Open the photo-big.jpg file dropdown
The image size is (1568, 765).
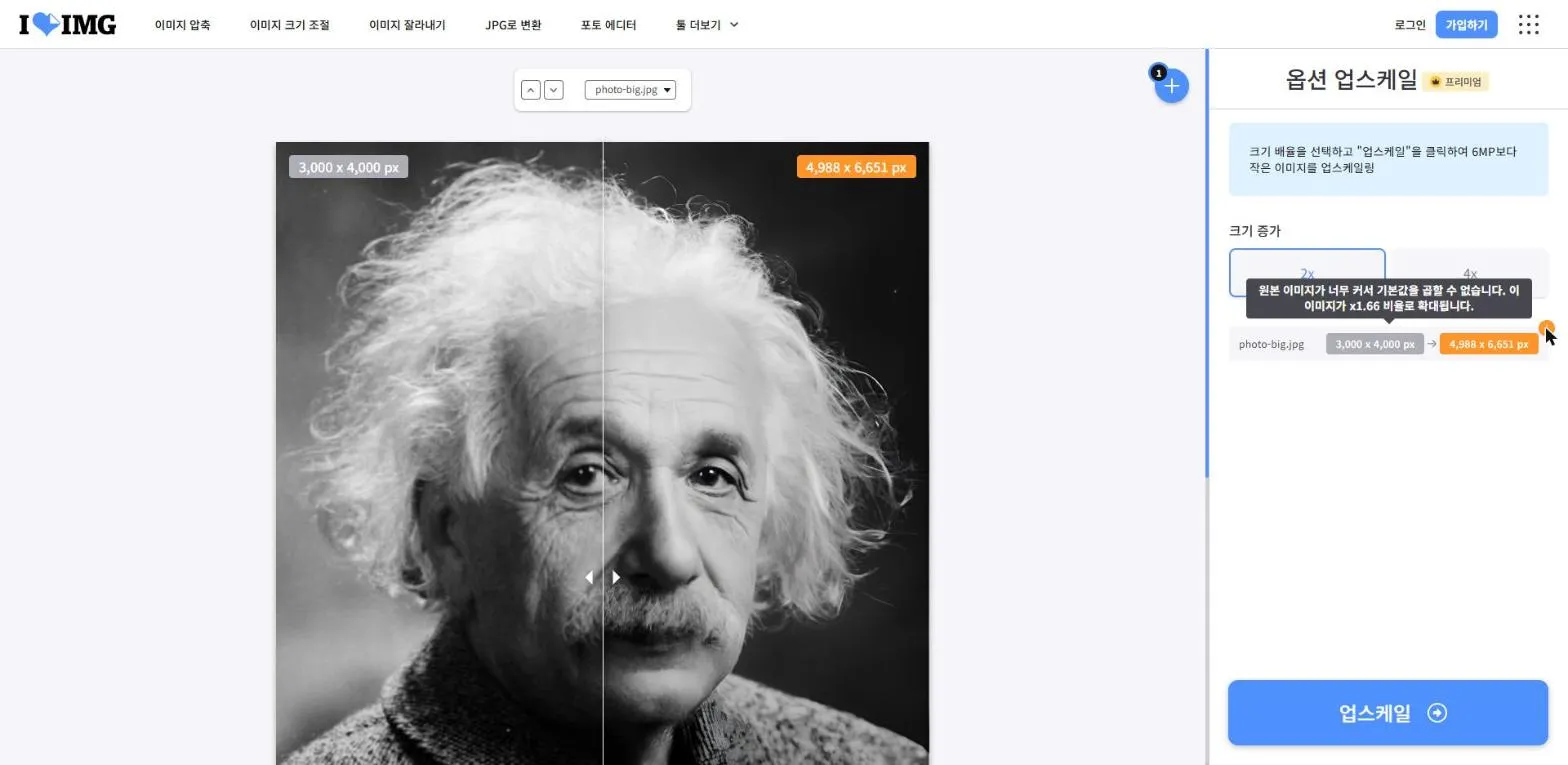coord(630,90)
